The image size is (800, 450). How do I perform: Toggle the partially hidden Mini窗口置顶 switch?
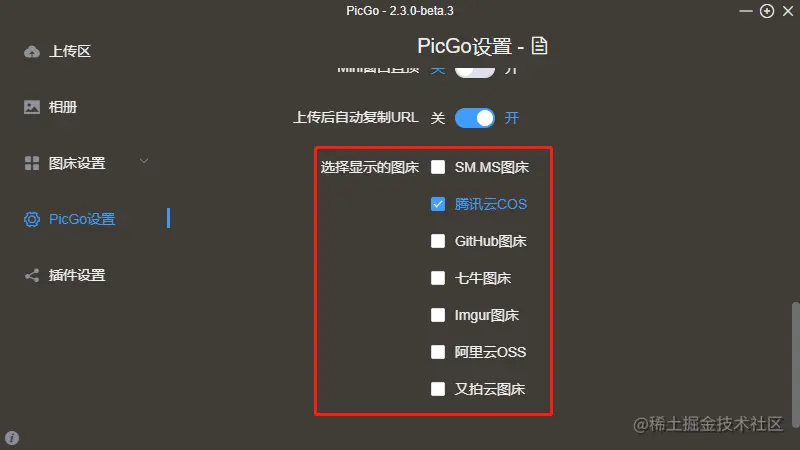(x=474, y=71)
